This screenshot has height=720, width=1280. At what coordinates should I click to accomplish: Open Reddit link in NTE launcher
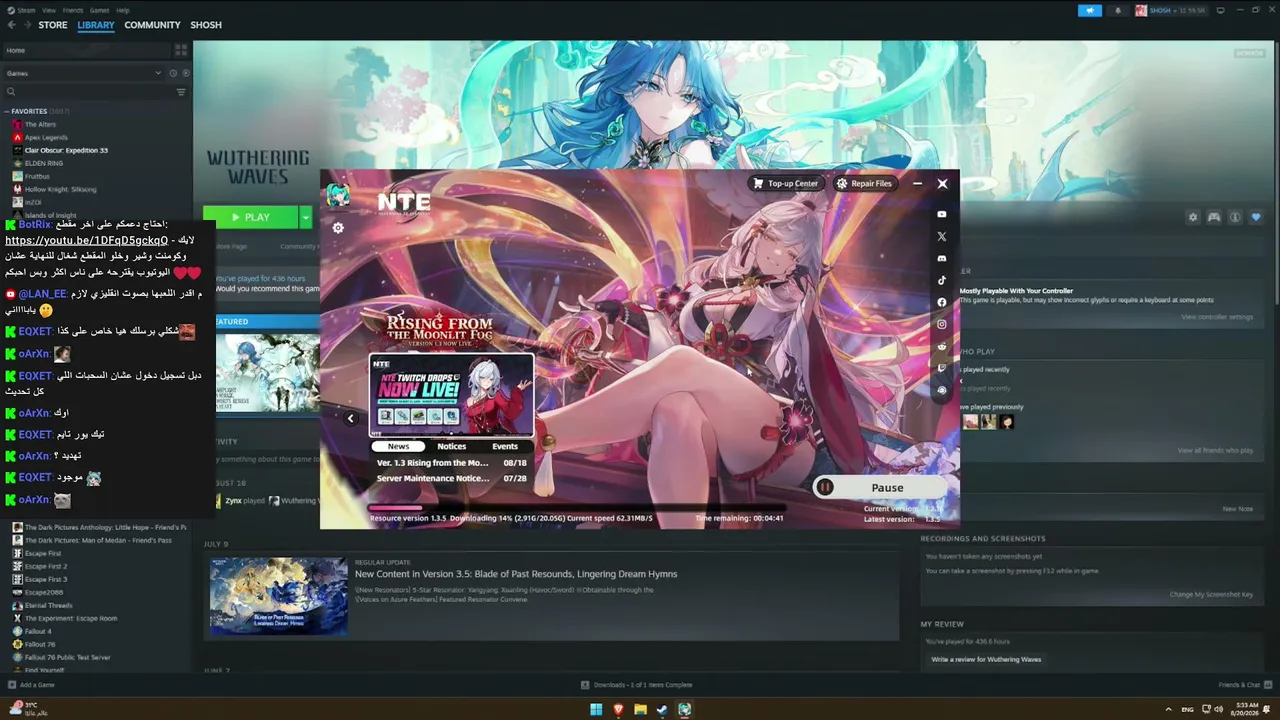pyautogui.click(x=941, y=346)
